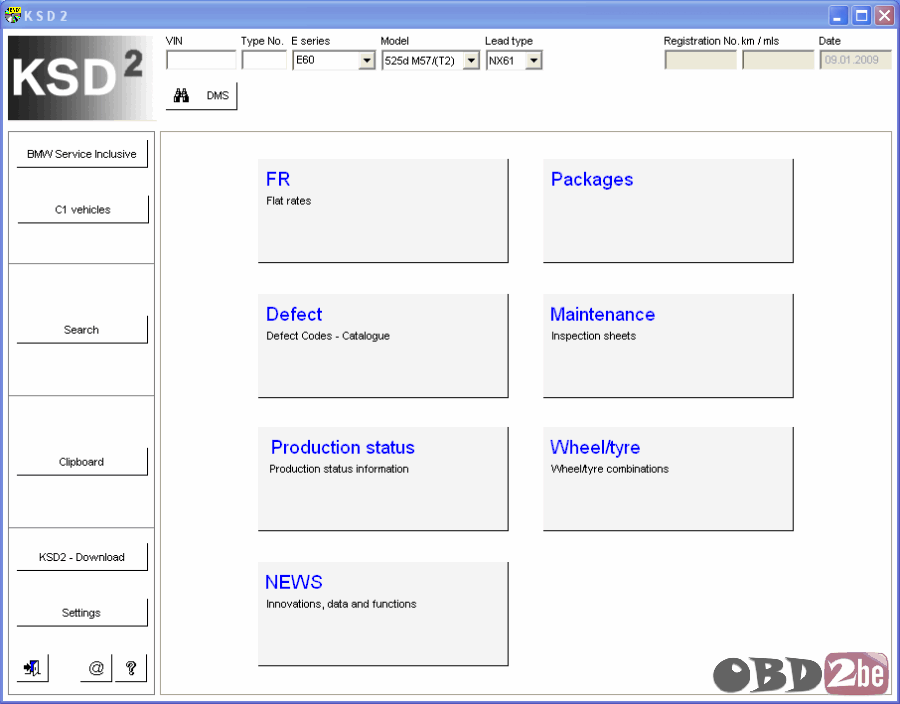Minimize the KSD 2 window
The image size is (900, 704).
(x=838, y=15)
